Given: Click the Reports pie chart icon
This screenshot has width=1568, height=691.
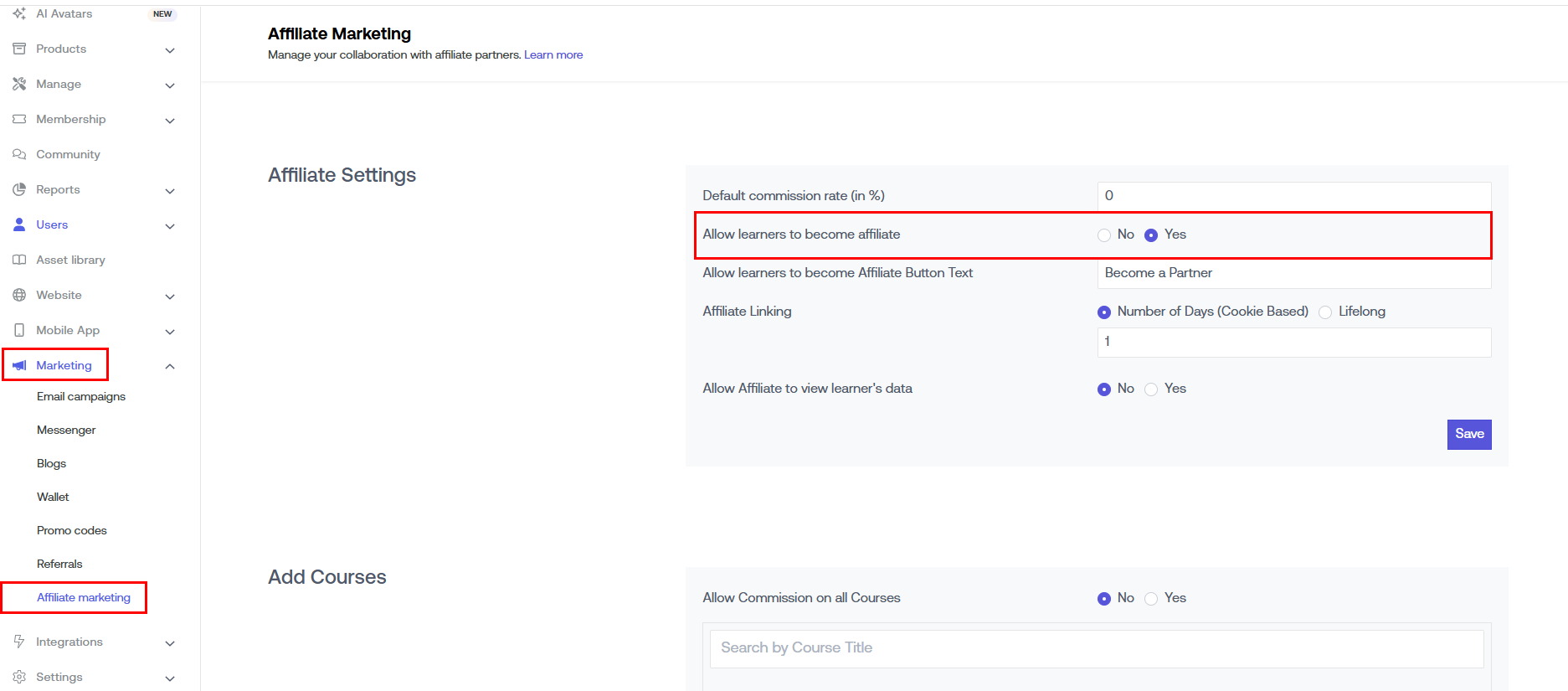Looking at the screenshot, I should [19, 189].
